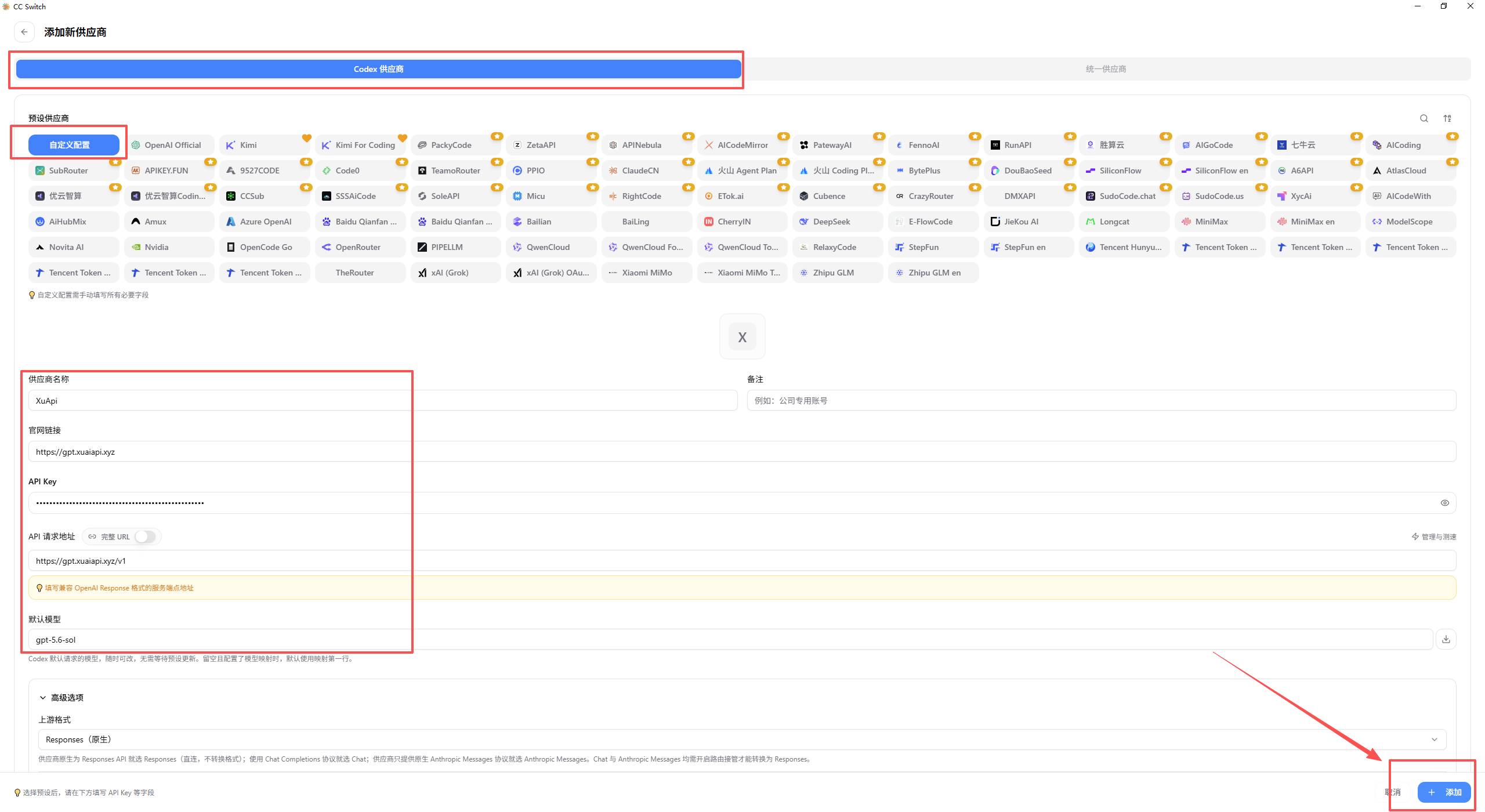Choose the Zhipu GLM preset

tap(838, 273)
